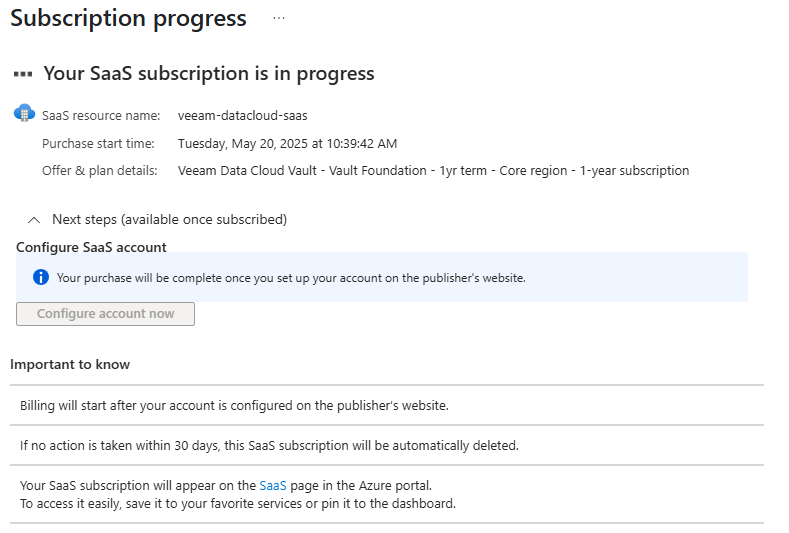Click the purchase start time value
This screenshot has width=789, height=533.
[287, 144]
